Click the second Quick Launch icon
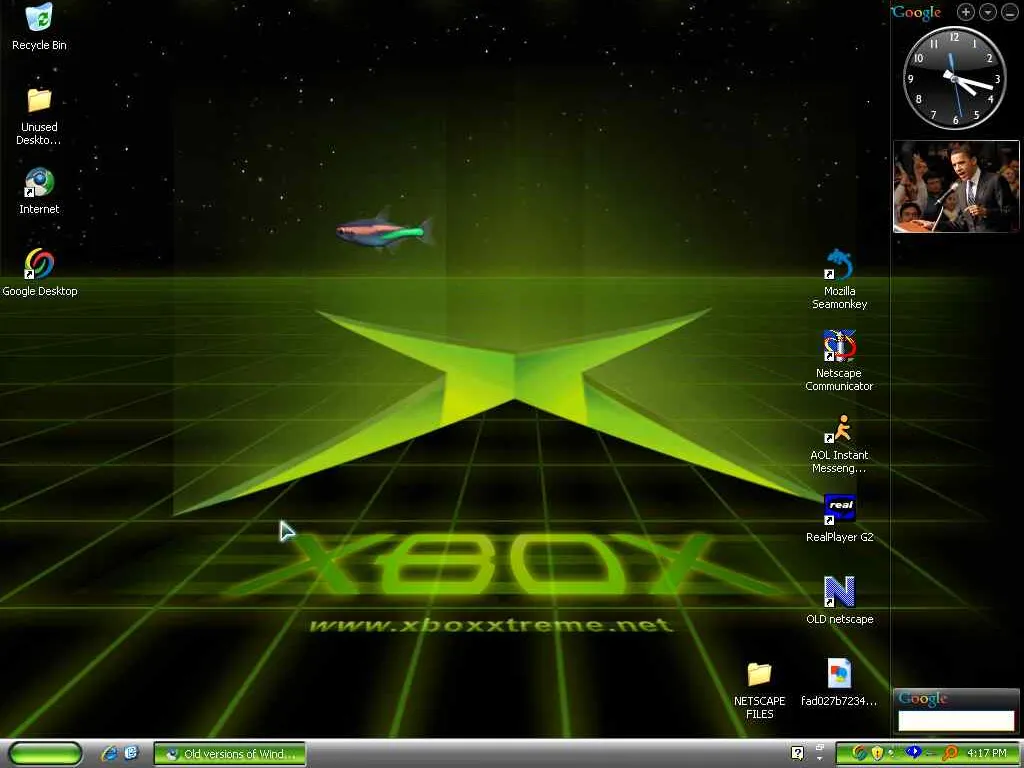The image size is (1024, 768). [131, 753]
